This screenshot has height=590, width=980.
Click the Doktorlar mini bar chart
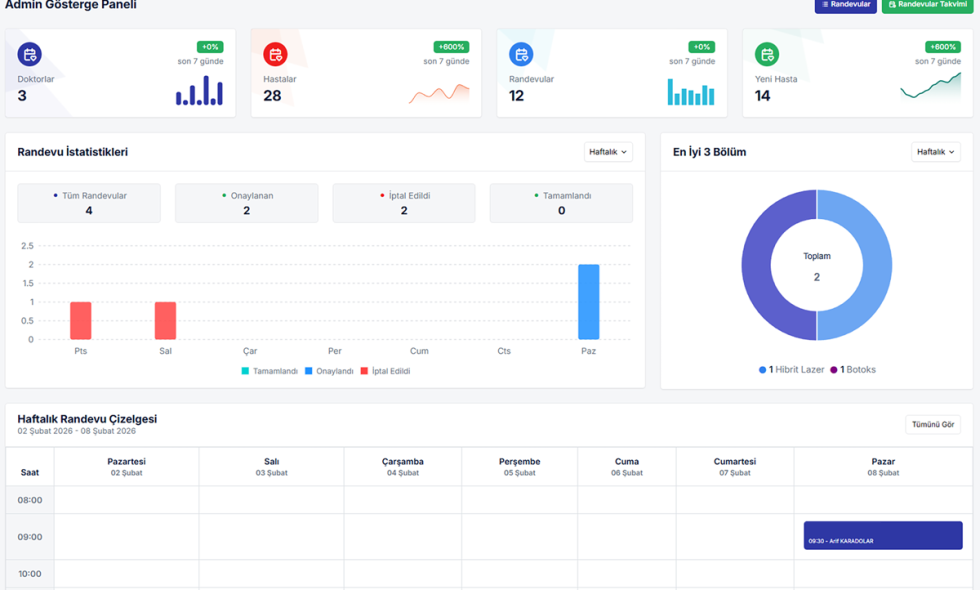tap(199, 91)
